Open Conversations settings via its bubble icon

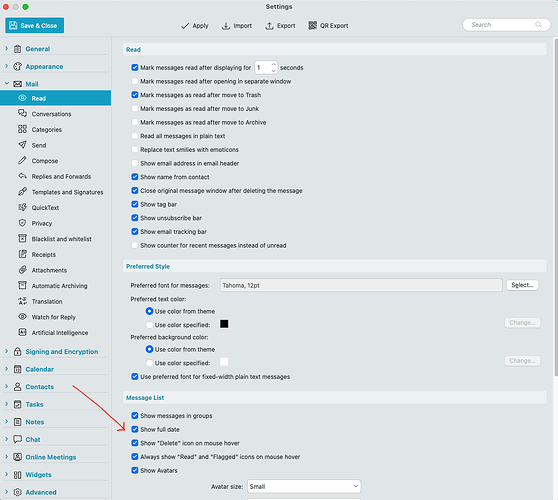[22, 114]
